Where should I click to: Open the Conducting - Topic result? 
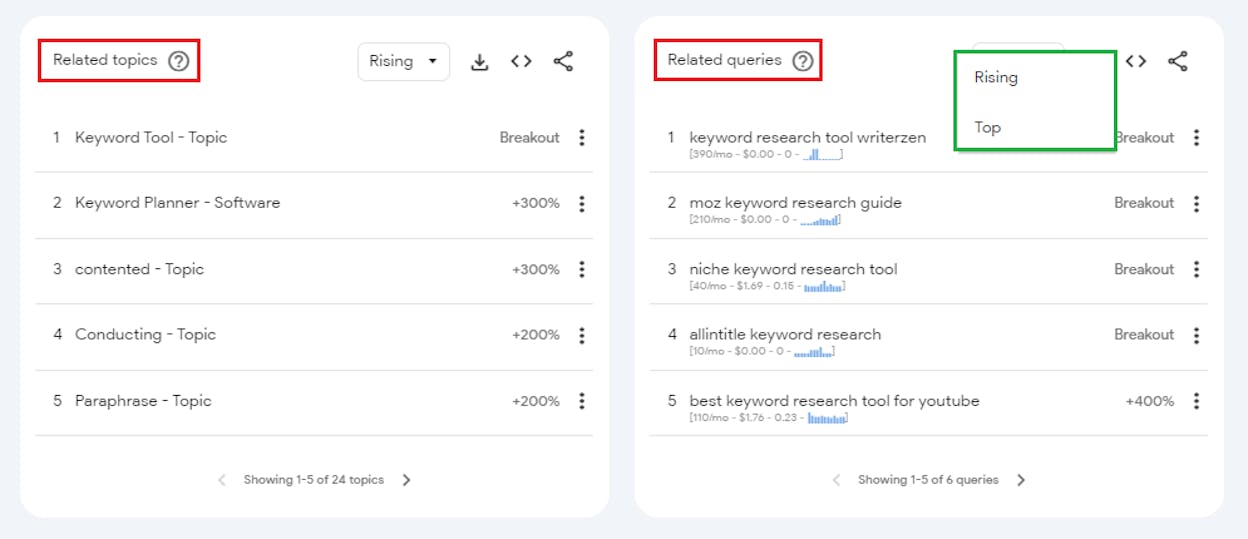click(145, 335)
